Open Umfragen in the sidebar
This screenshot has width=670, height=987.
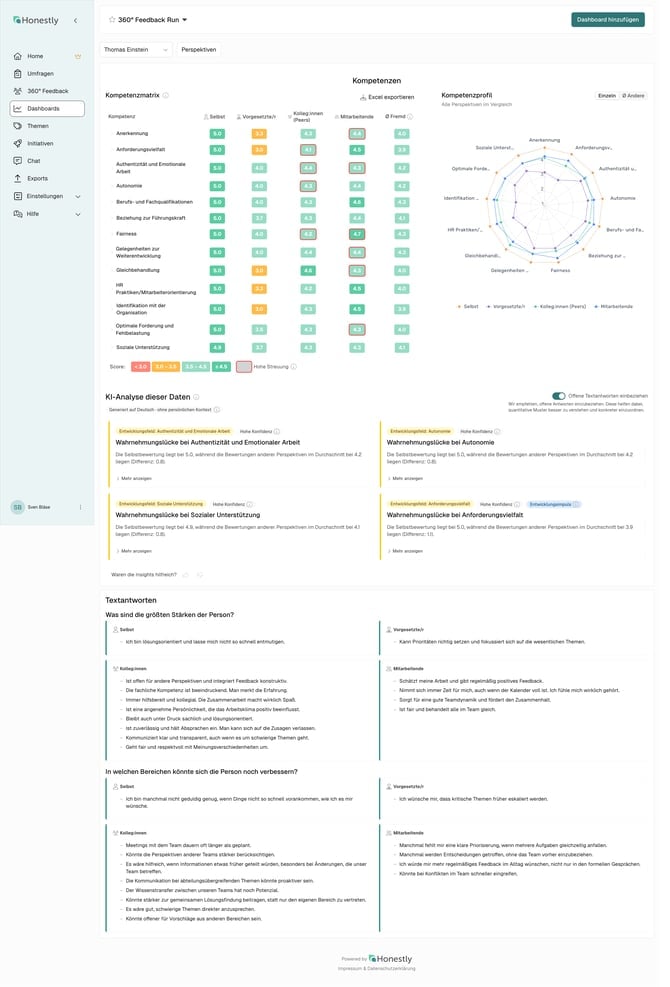pos(47,74)
